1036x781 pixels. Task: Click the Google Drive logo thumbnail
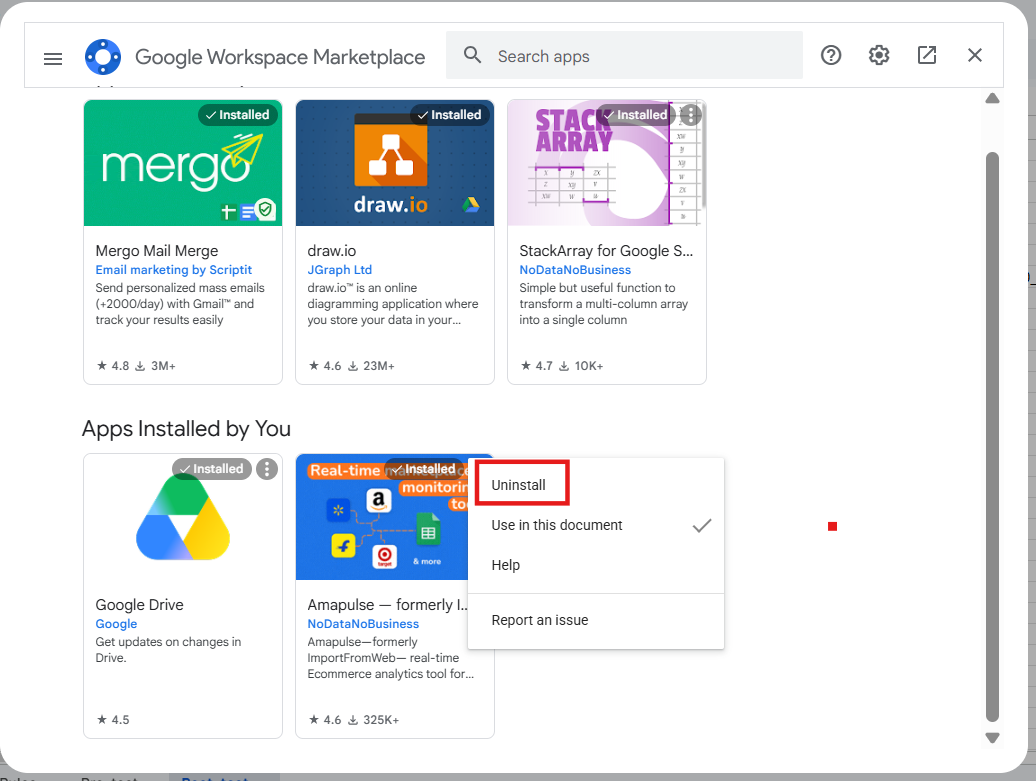[183, 517]
